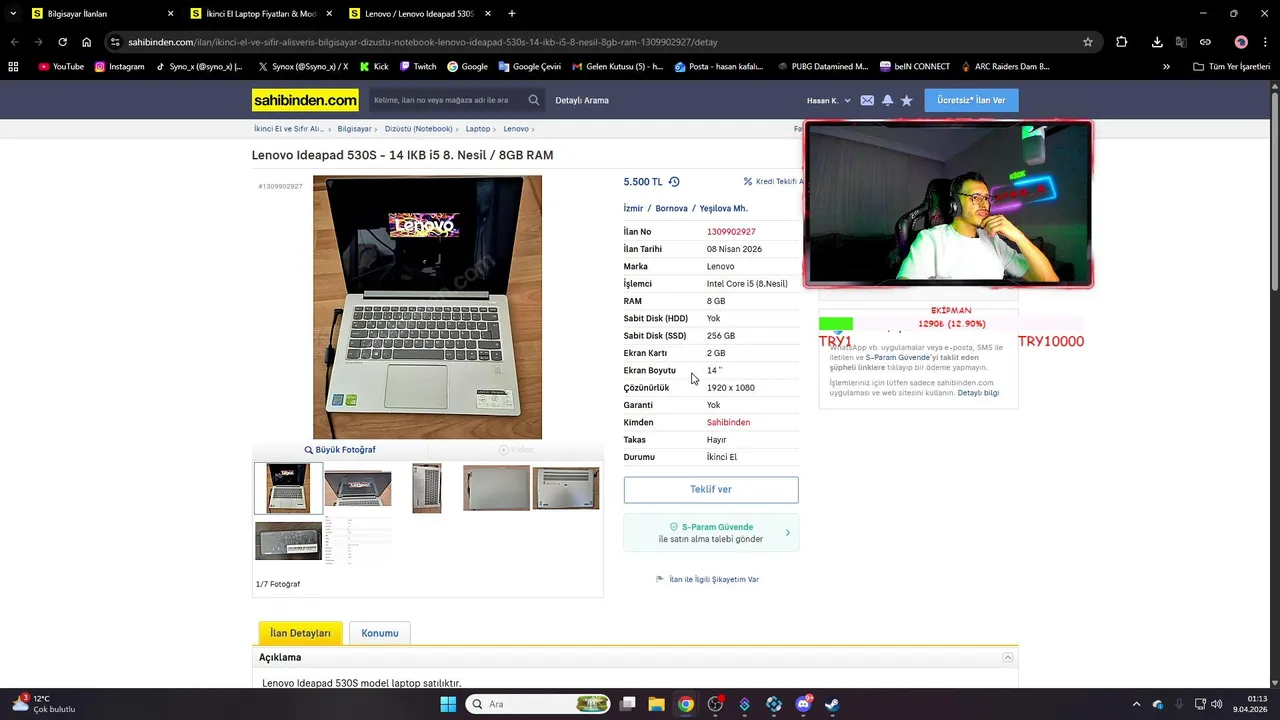Select the closed-lid thumbnail photo
Screen dimensions: 1280x720
point(496,489)
